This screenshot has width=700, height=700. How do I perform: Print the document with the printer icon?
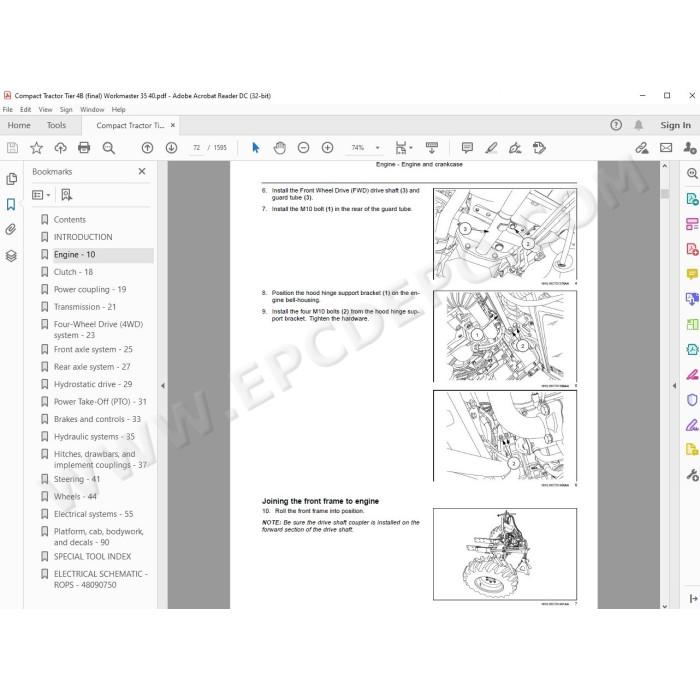pos(84,148)
